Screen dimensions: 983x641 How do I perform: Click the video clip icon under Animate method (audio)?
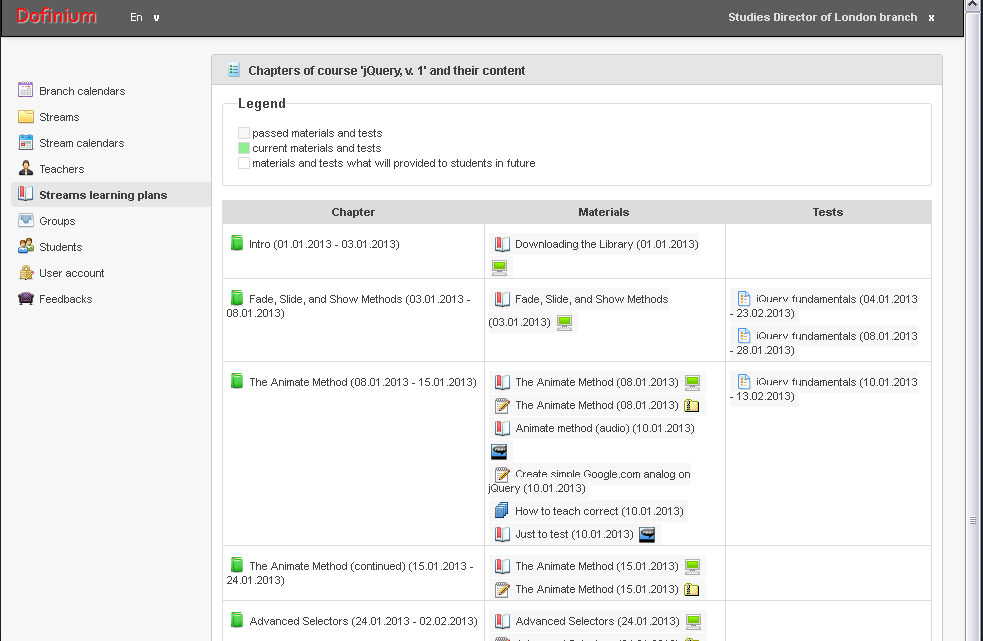tap(499, 452)
